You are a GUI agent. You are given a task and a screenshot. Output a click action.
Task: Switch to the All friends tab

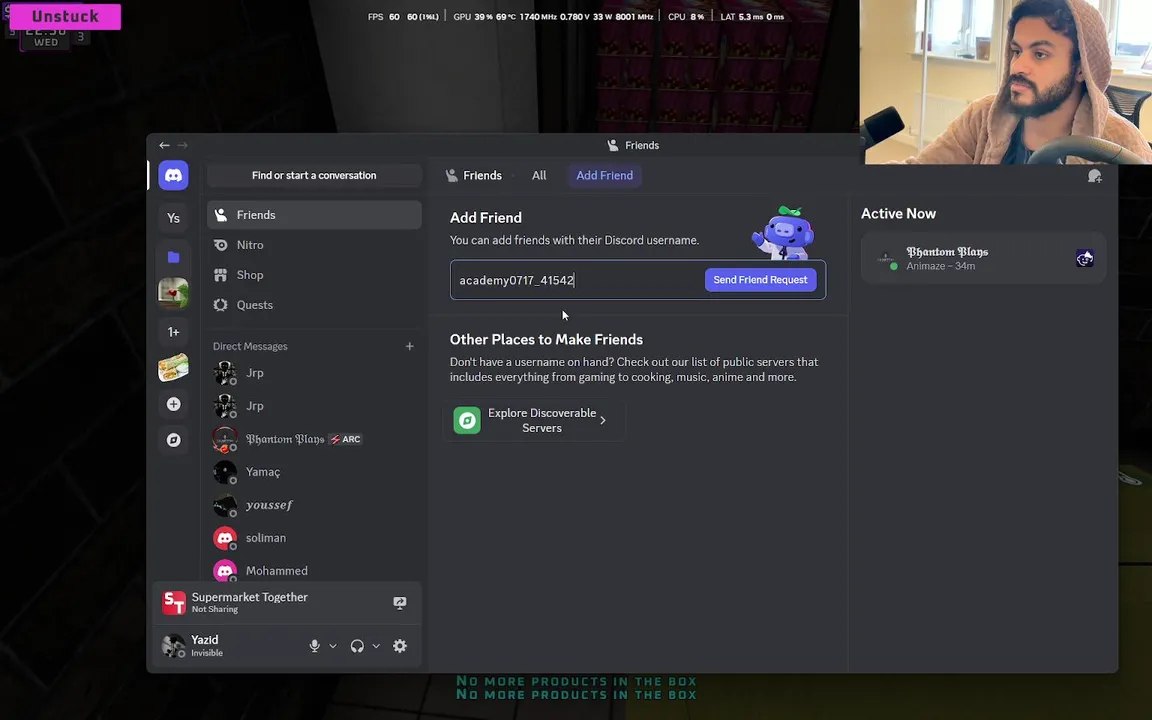(x=539, y=176)
